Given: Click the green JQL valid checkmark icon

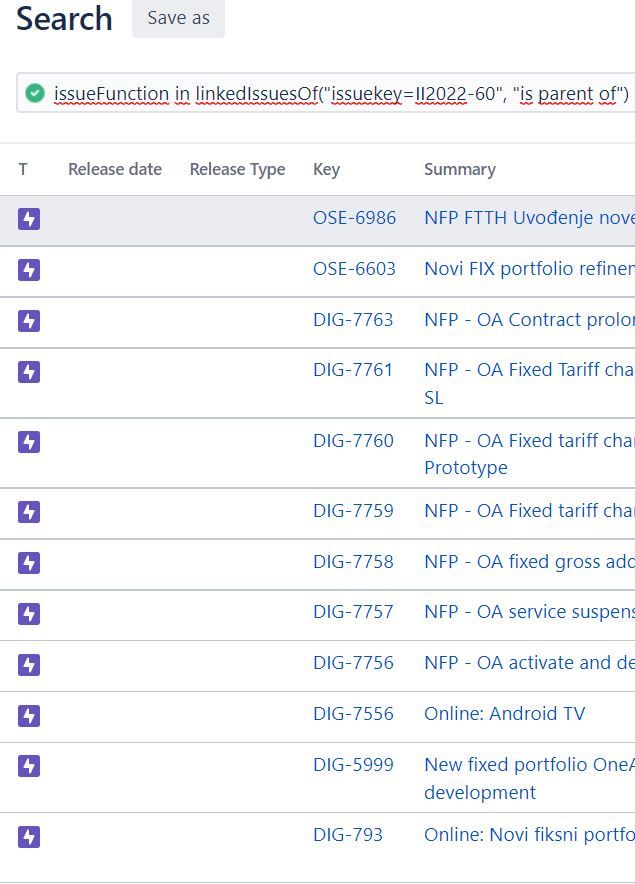Looking at the screenshot, I should coord(35,93).
